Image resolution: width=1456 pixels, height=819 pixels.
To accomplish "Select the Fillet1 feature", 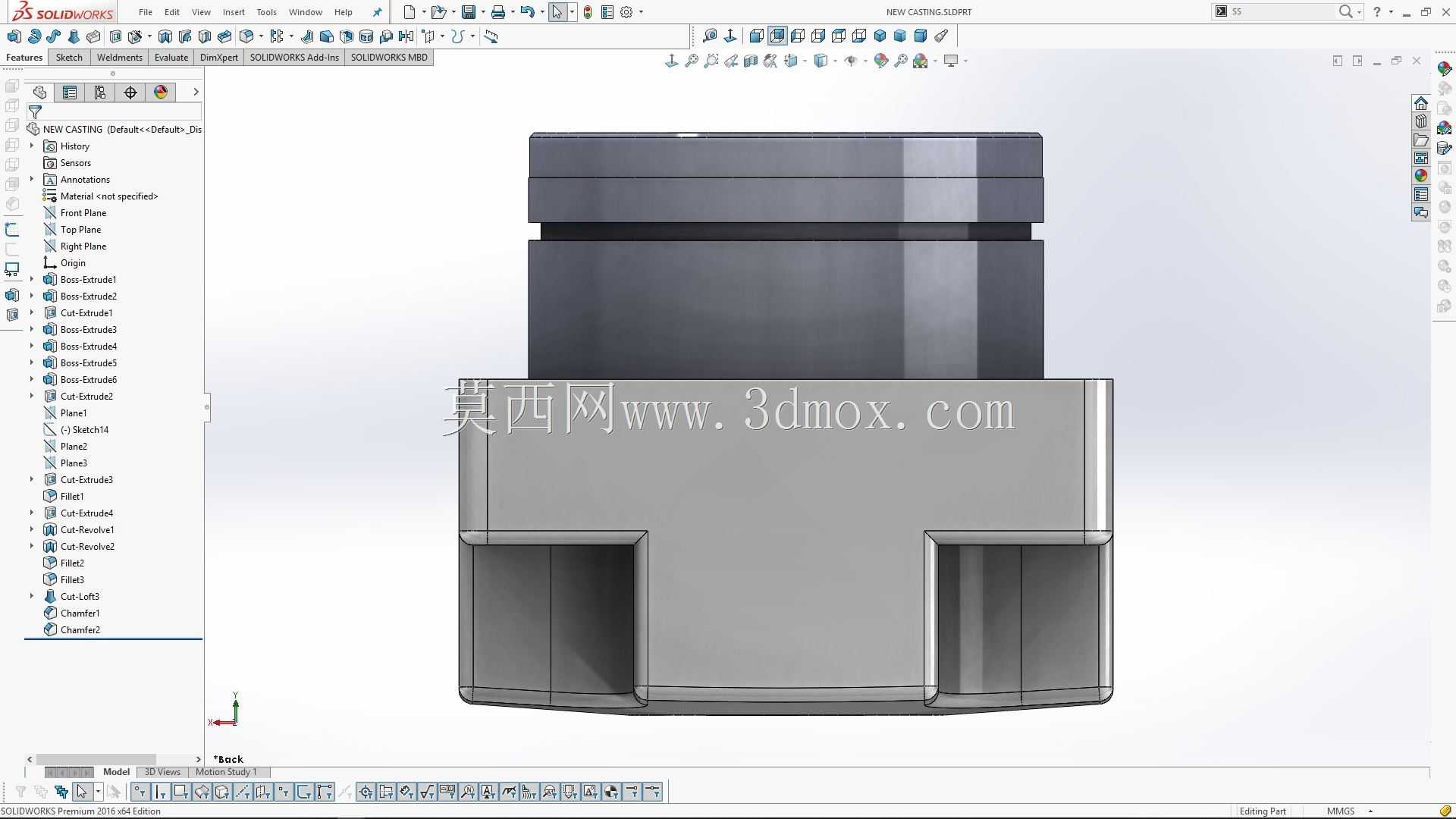I will point(72,497).
